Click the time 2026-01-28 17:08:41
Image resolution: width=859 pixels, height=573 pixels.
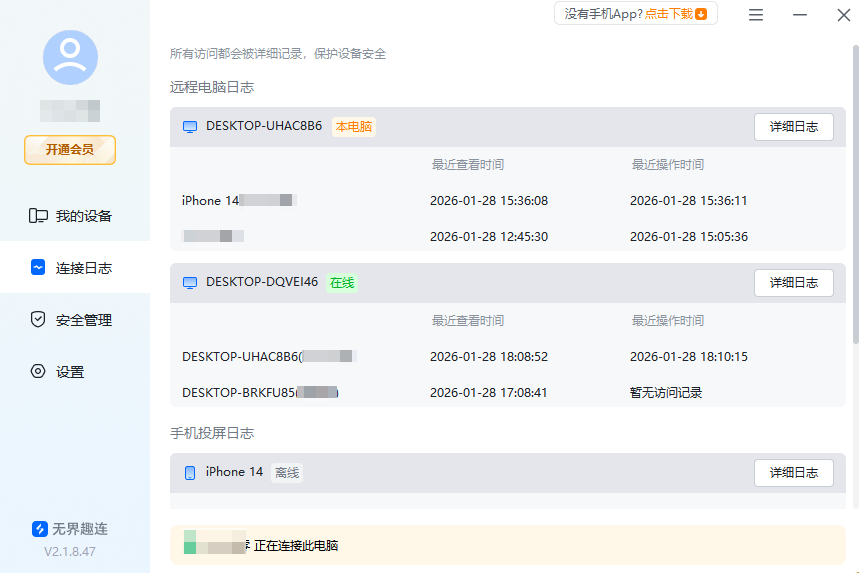pos(488,393)
